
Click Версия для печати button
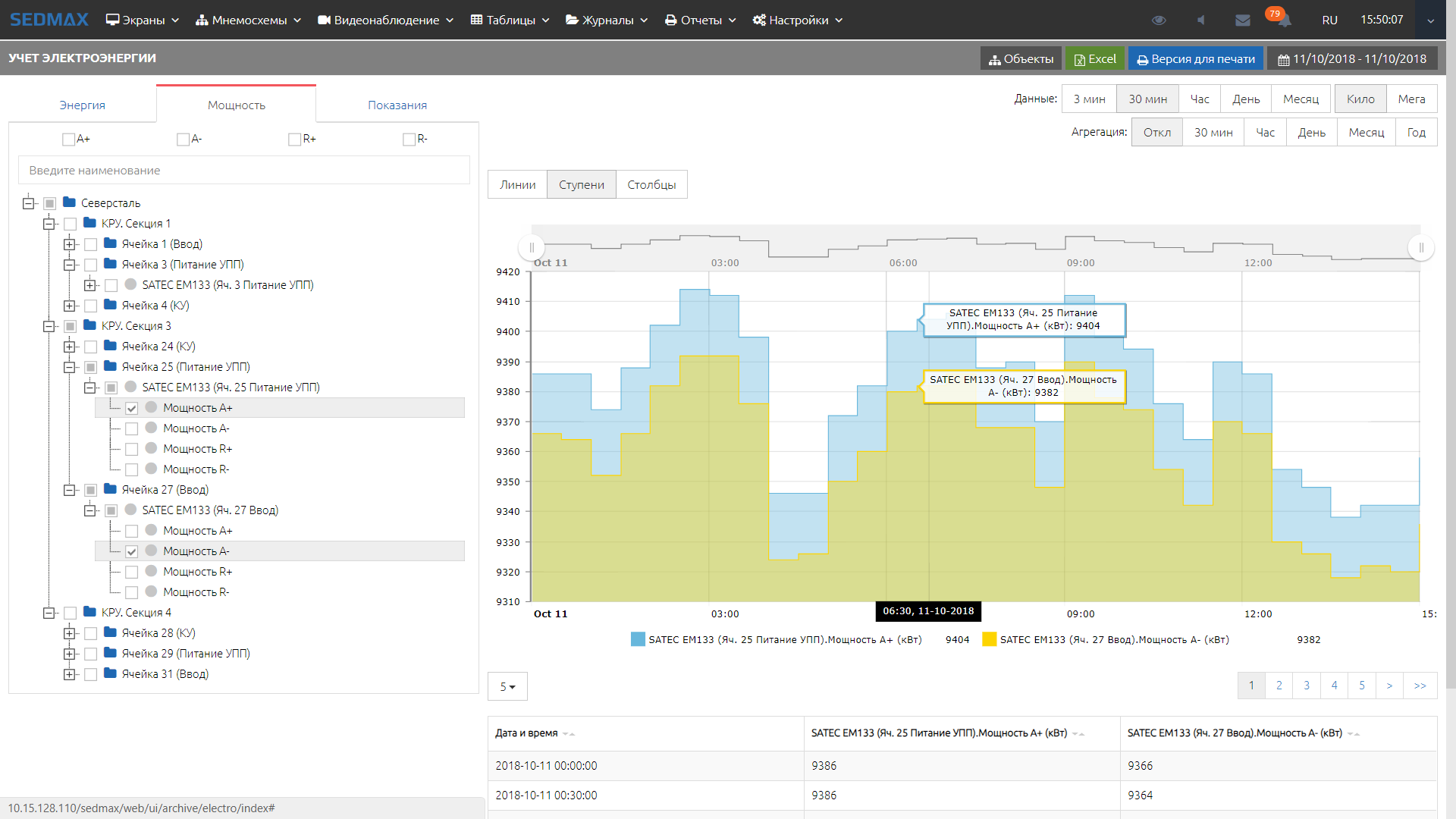click(1195, 59)
